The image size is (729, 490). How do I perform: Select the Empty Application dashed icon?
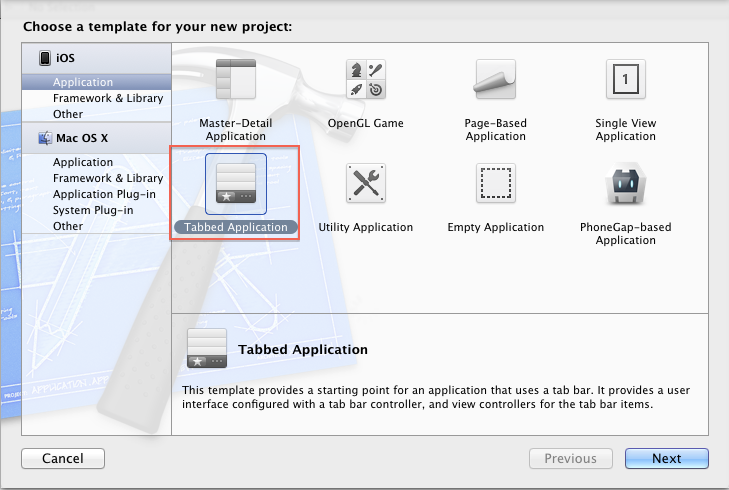click(496, 183)
